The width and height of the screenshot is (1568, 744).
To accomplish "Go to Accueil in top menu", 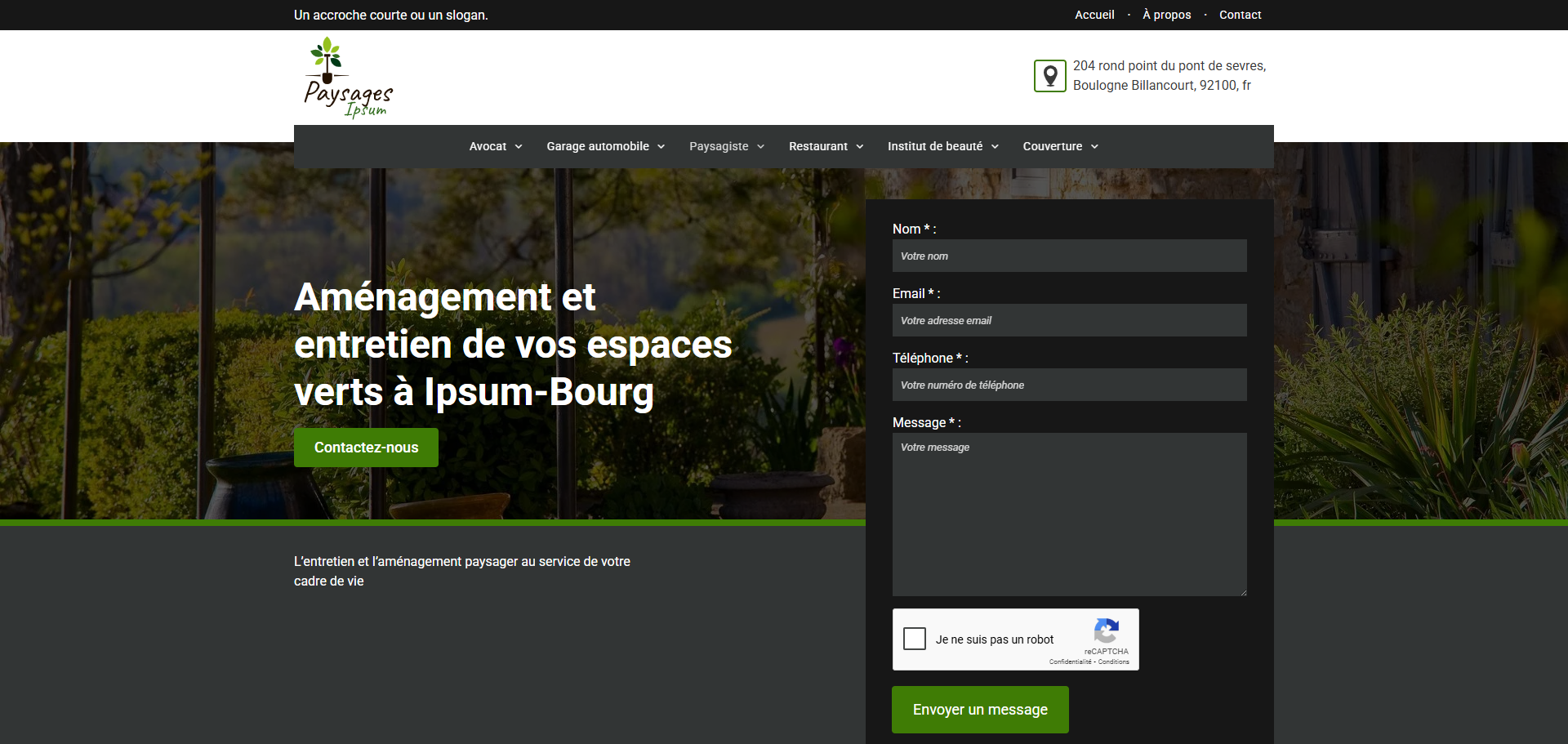I will pos(1094,15).
